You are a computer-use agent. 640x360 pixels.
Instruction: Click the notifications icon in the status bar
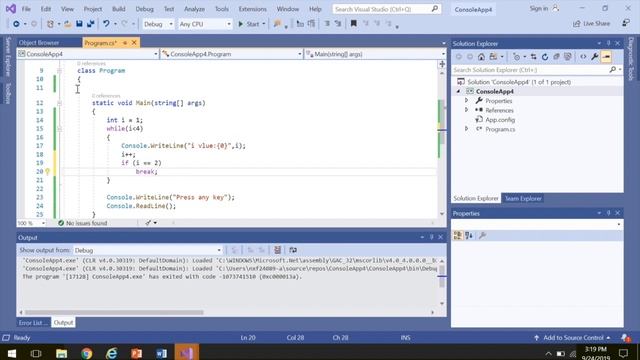pos(625,338)
